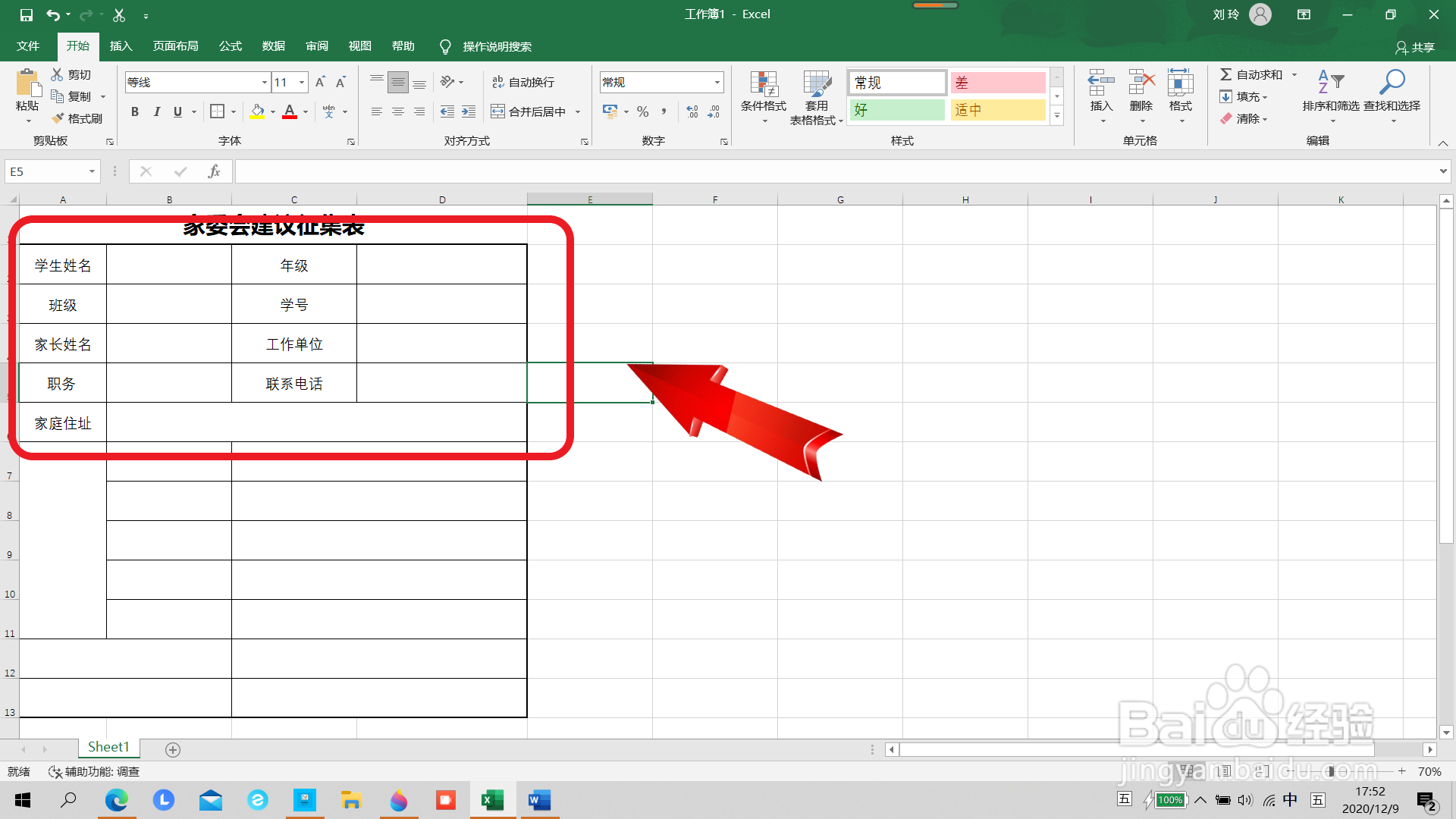Open the Name Box dropdown arrow
This screenshot has height=819, width=1456.
(x=92, y=171)
